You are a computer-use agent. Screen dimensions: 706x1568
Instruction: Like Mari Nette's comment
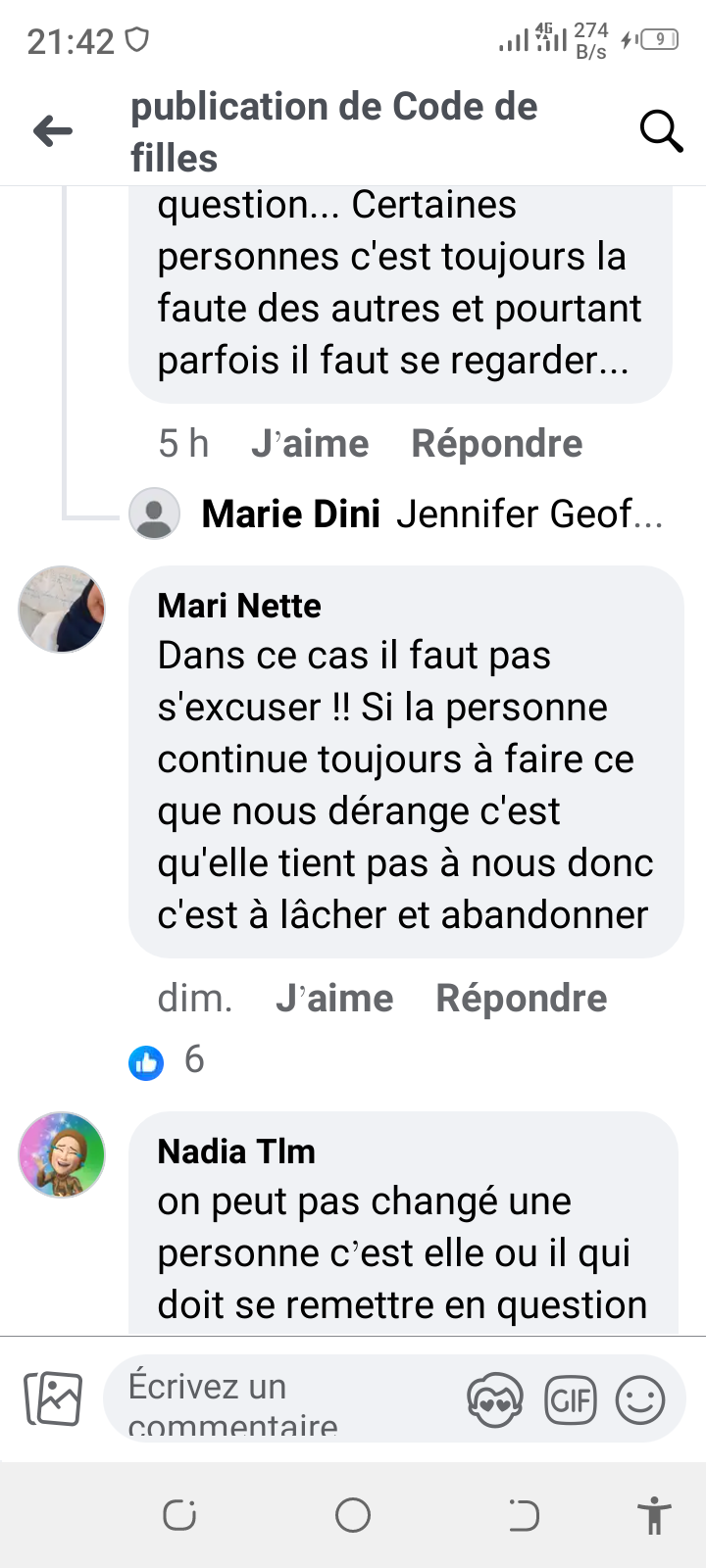(334, 999)
